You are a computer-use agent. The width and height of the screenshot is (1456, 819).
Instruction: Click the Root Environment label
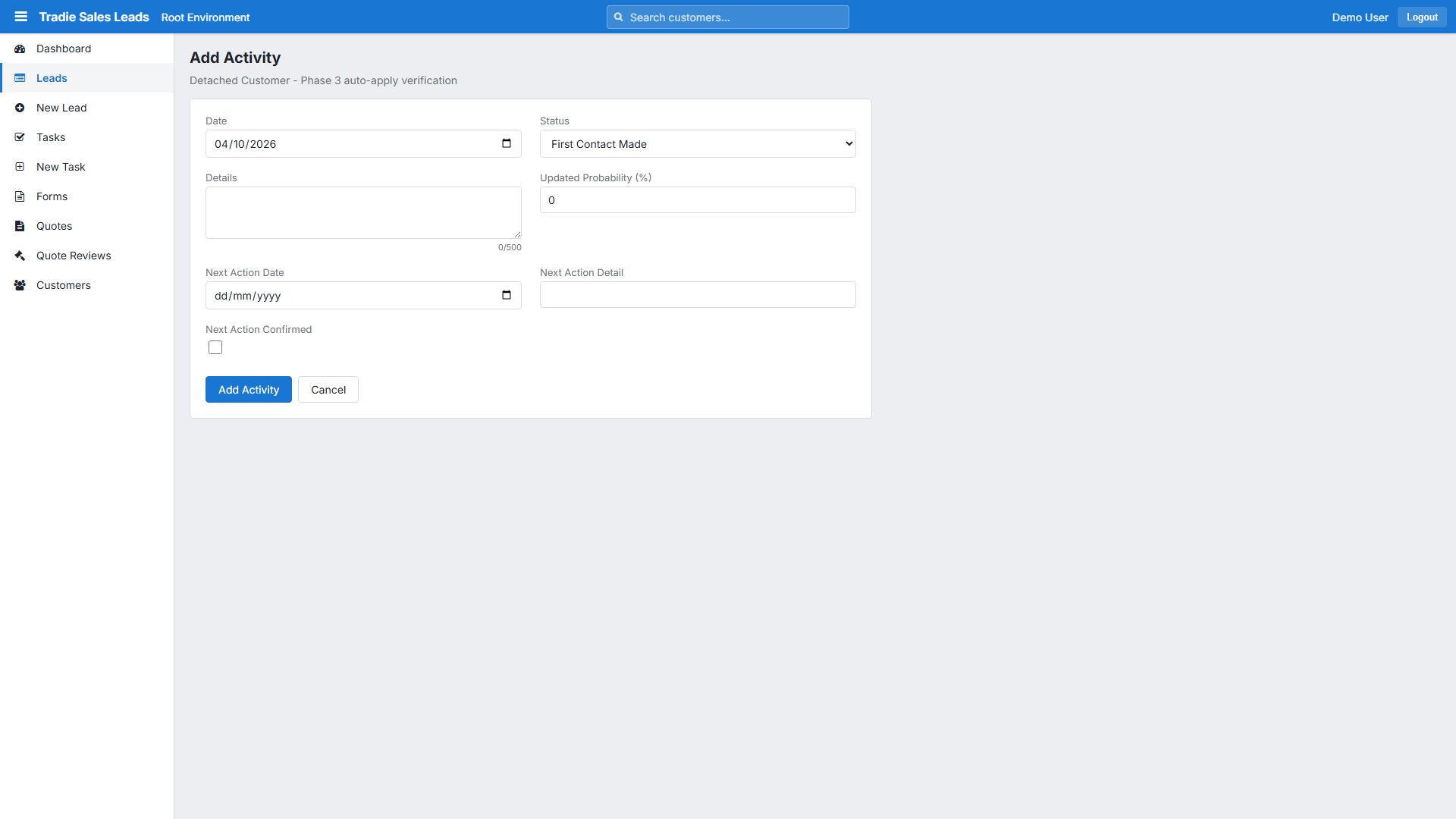(206, 17)
